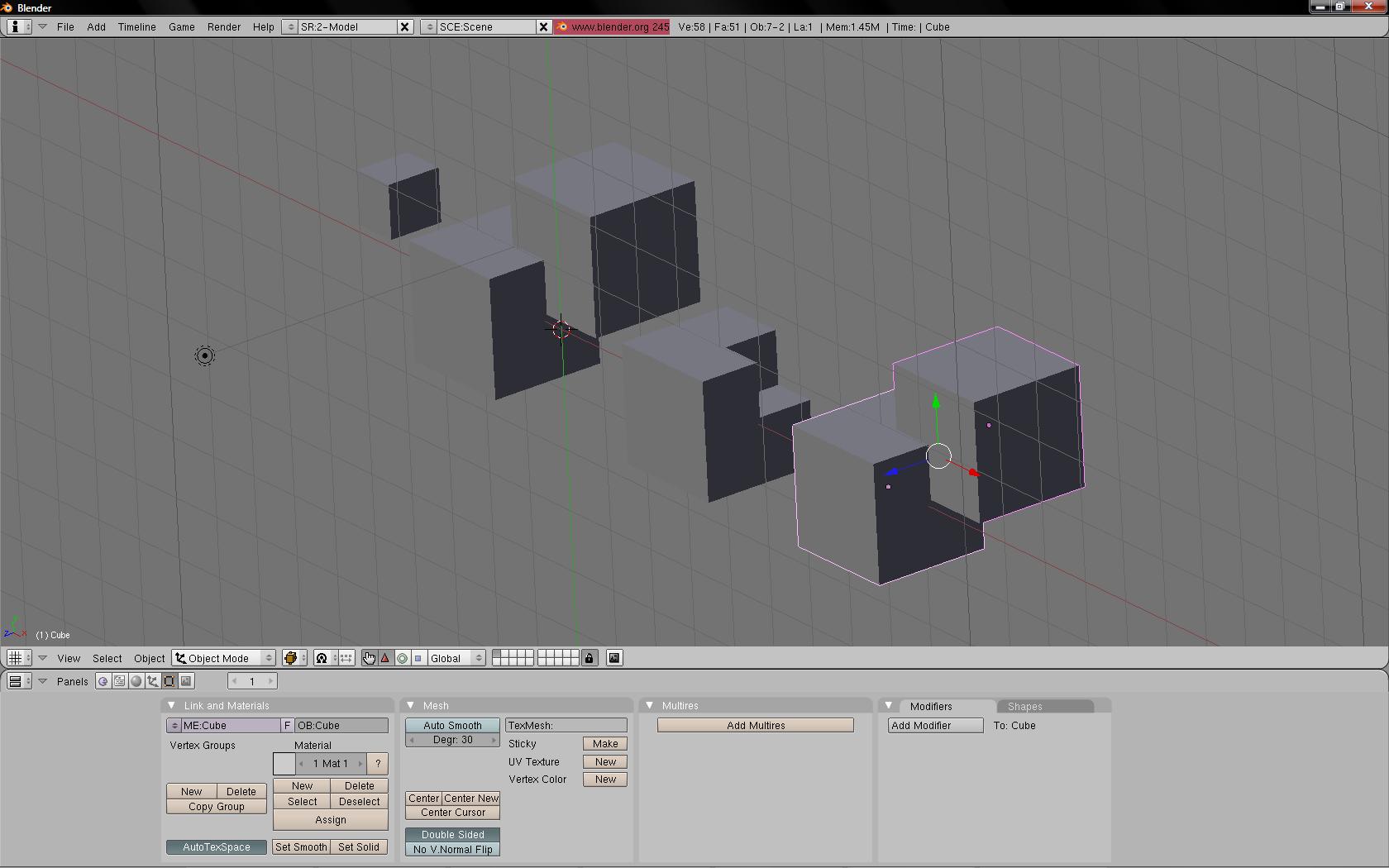The image size is (1389, 868).
Task: Collapse the Link and Materials panel
Action: pos(171,705)
